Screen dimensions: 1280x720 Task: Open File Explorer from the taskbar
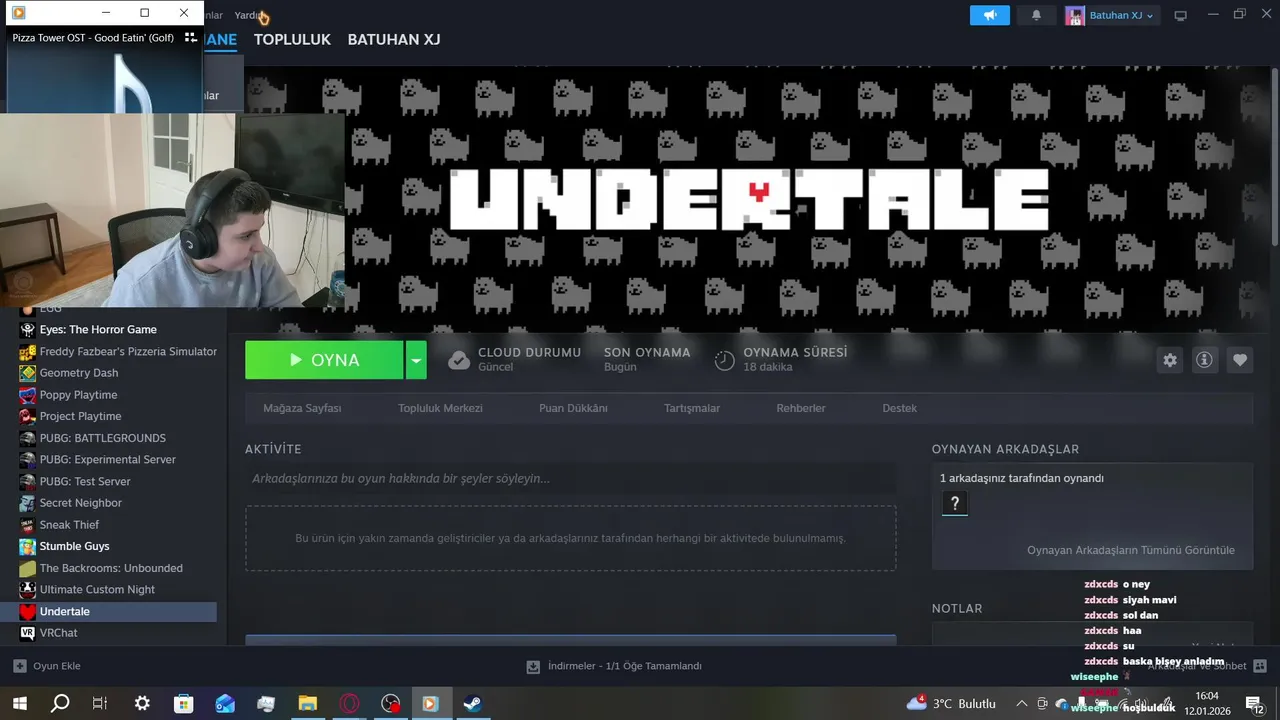click(308, 703)
